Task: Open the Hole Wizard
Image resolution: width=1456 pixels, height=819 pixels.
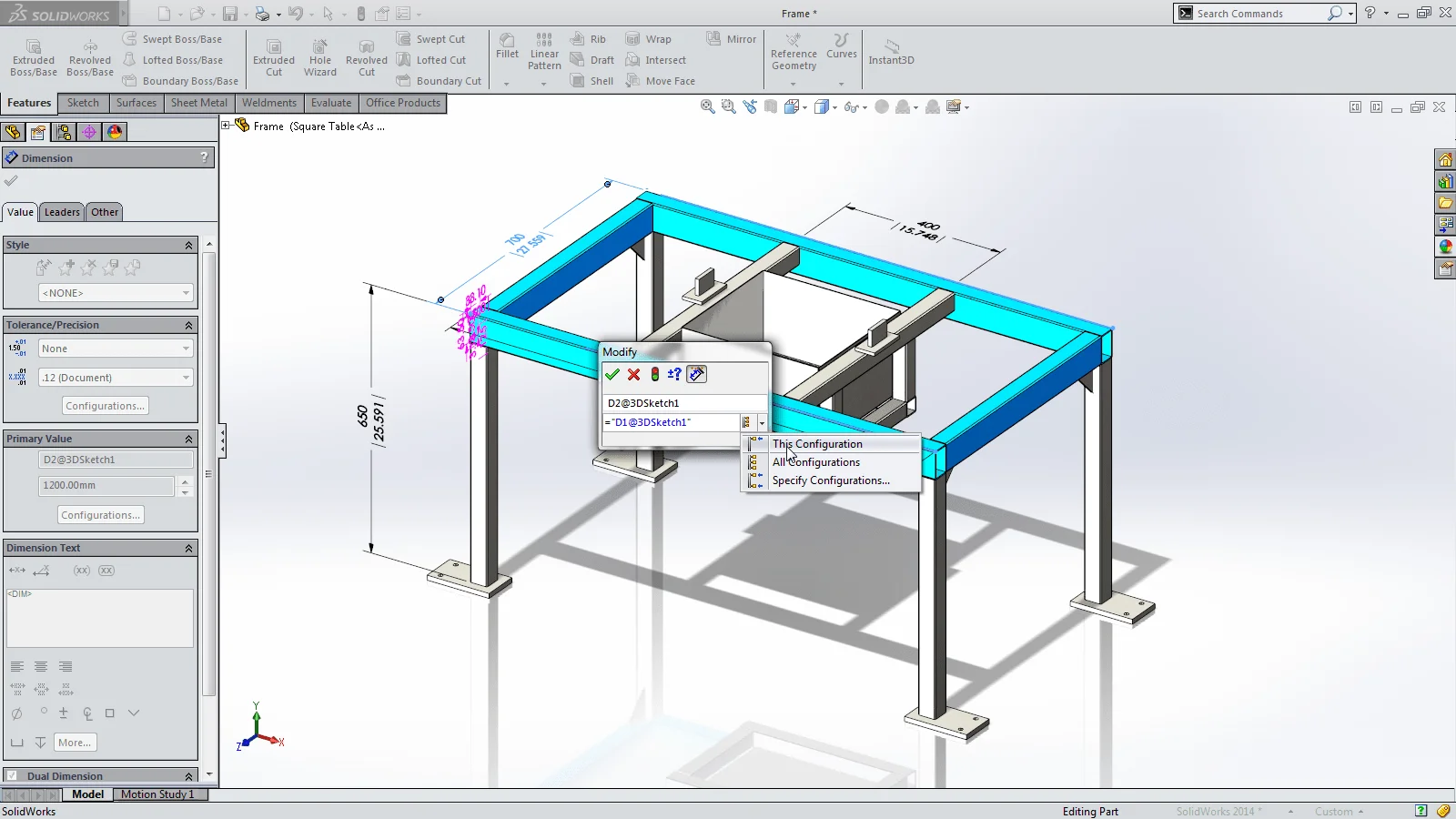Action: point(319,57)
